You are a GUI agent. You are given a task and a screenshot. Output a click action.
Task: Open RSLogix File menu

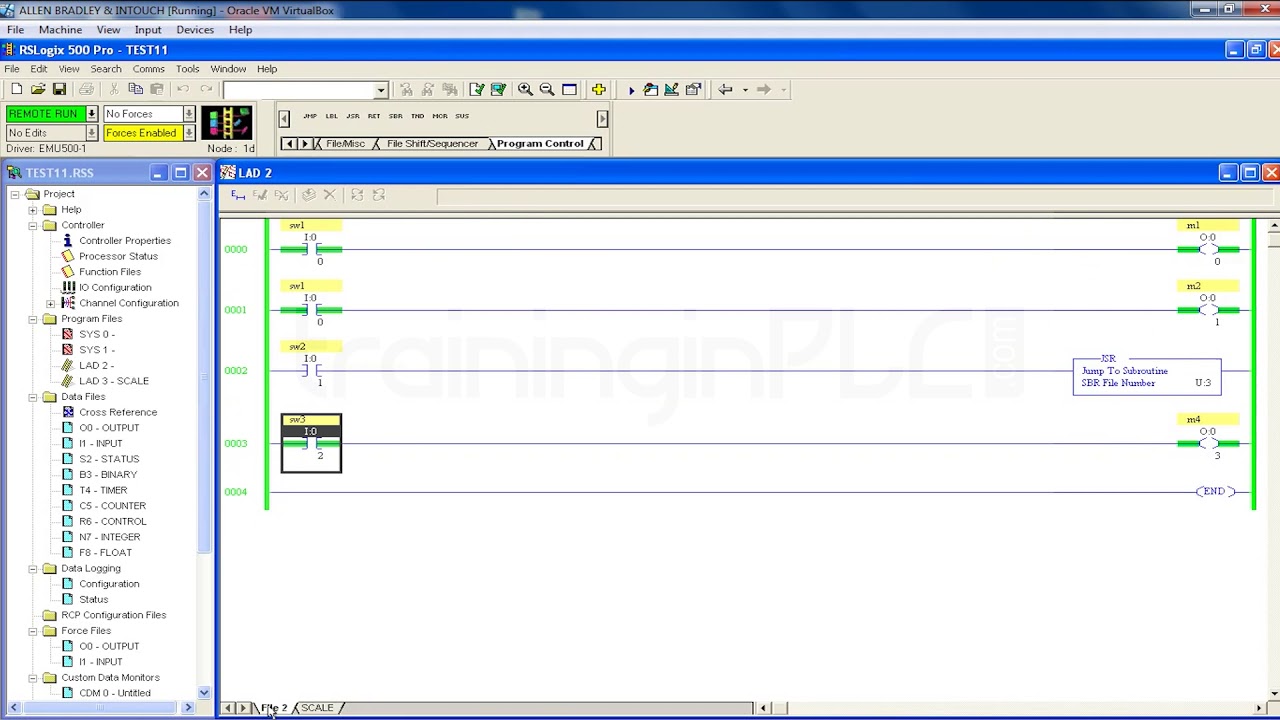pos(12,69)
